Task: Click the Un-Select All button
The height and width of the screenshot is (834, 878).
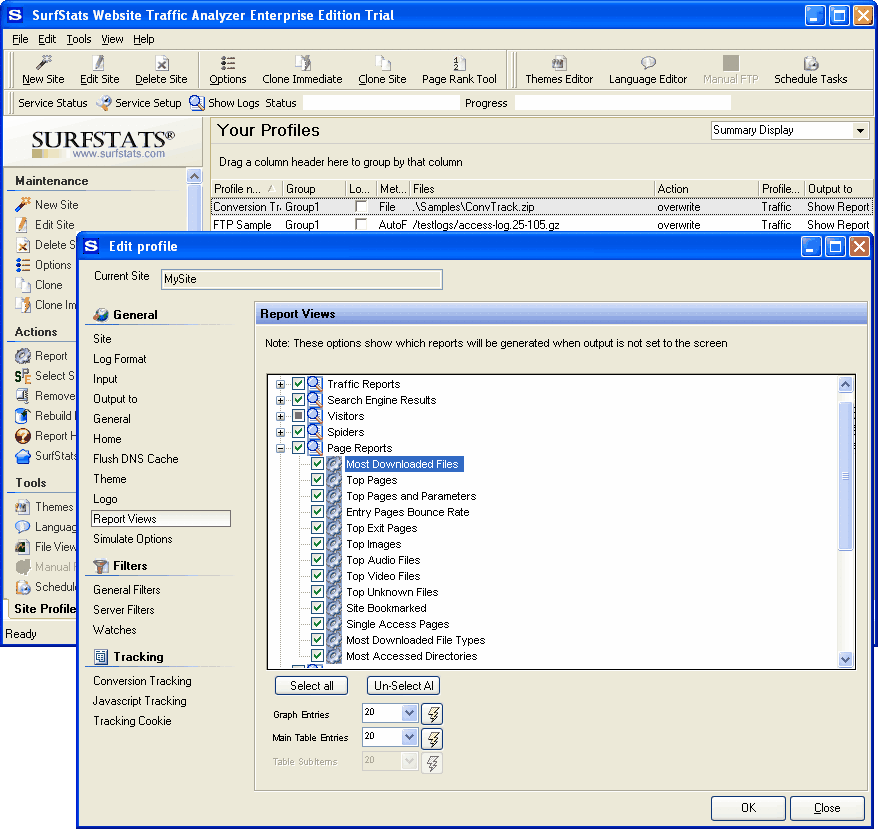Action: [403, 686]
